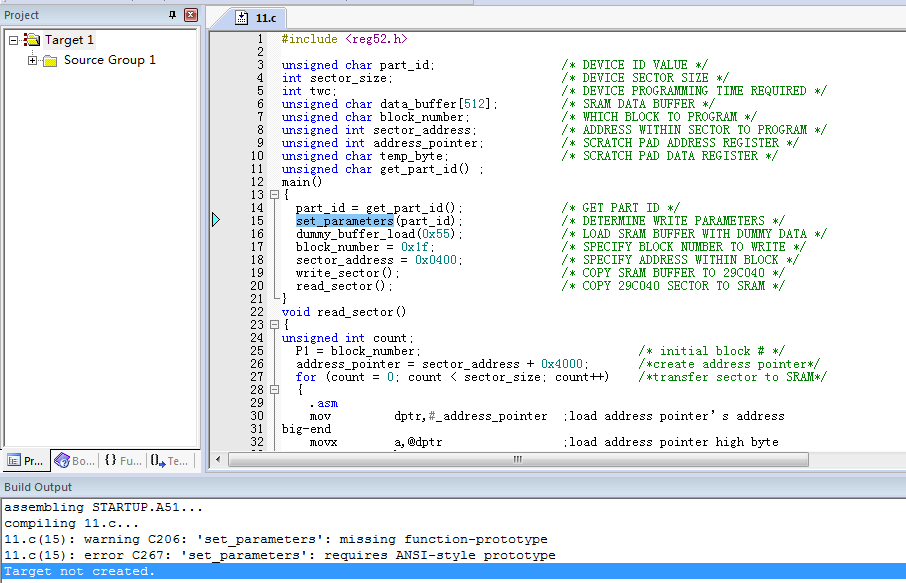Click 'main()' on line 12
The height and width of the screenshot is (583, 906).
[x=302, y=182]
